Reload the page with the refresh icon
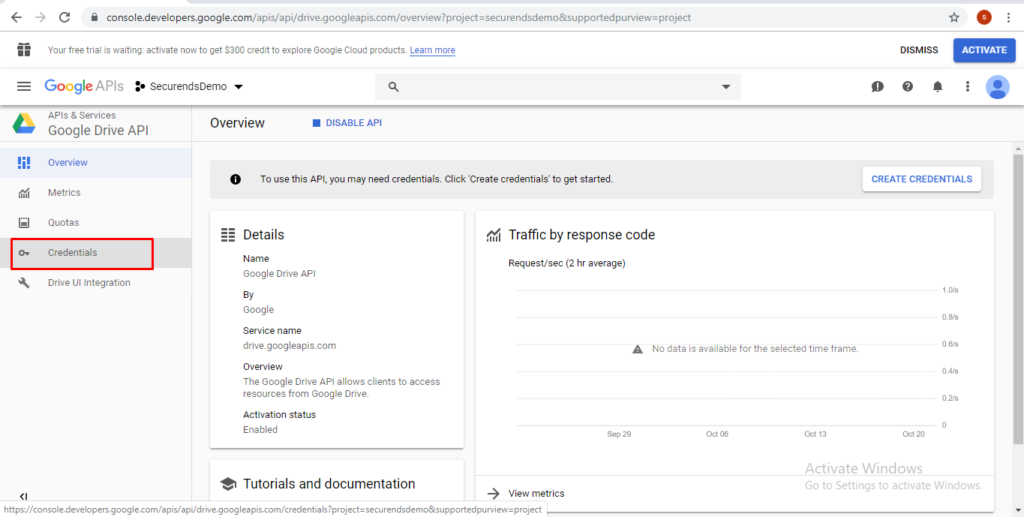Screen dimensions: 1024x517 [64, 18]
